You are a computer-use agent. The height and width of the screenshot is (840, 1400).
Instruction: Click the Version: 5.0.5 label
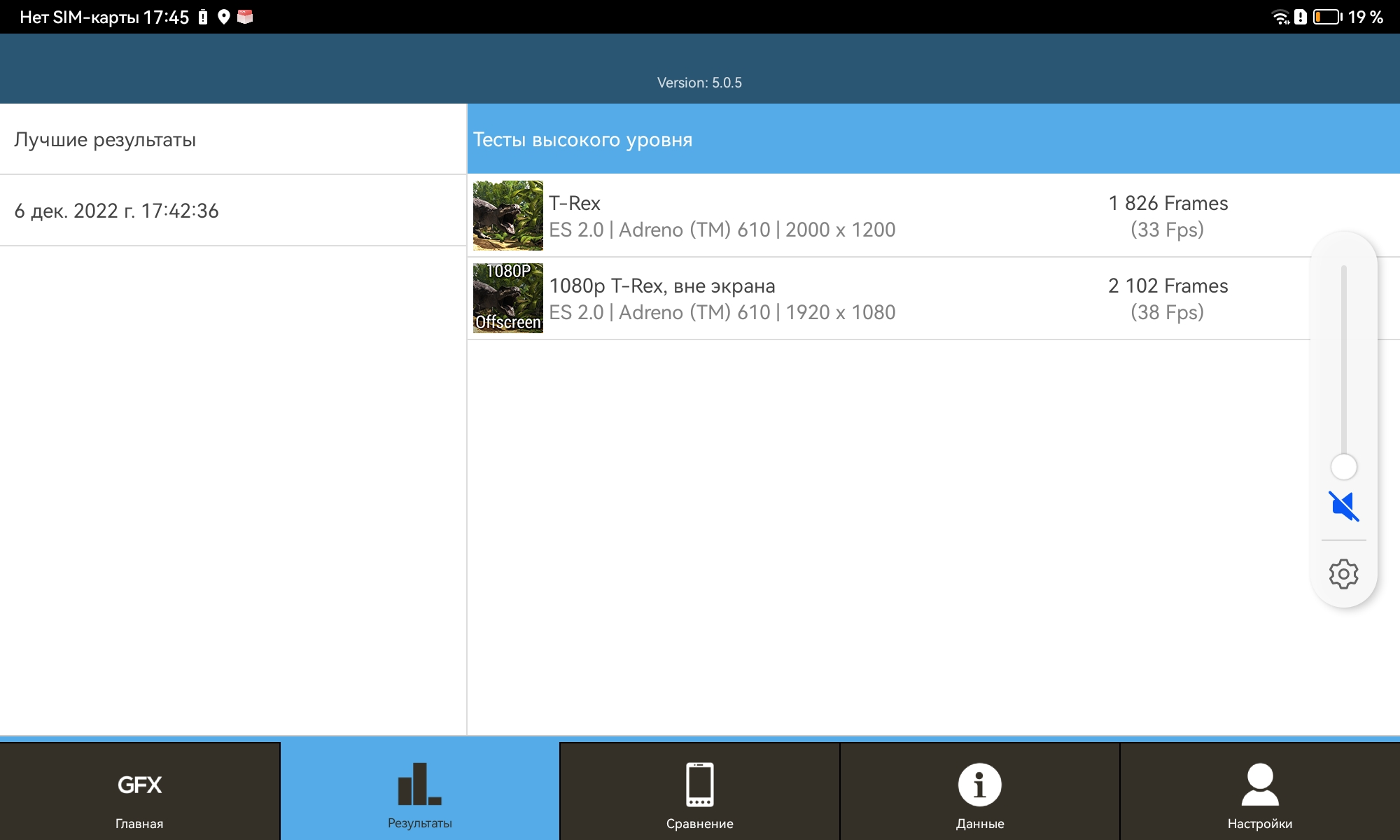coord(699,83)
